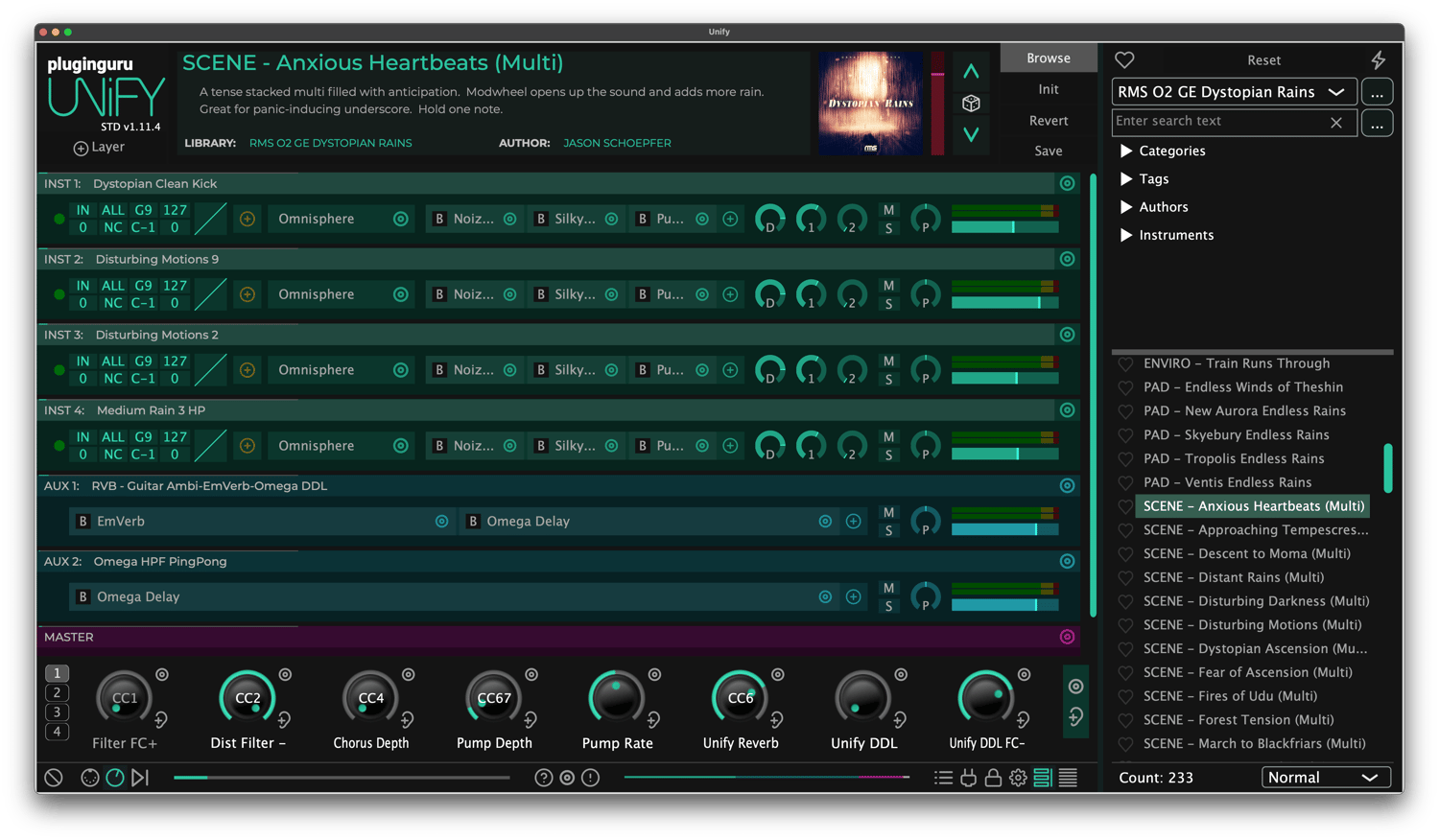Viewport: 1439px width, 840px height.
Task: Click the Dystopian Rains cover thumbnail
Action: pyautogui.click(x=870, y=103)
